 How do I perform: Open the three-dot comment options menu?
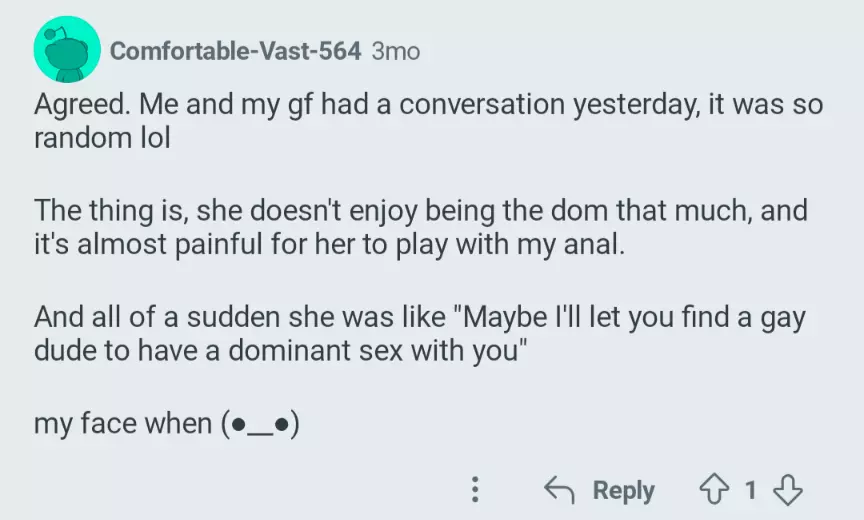coord(475,489)
